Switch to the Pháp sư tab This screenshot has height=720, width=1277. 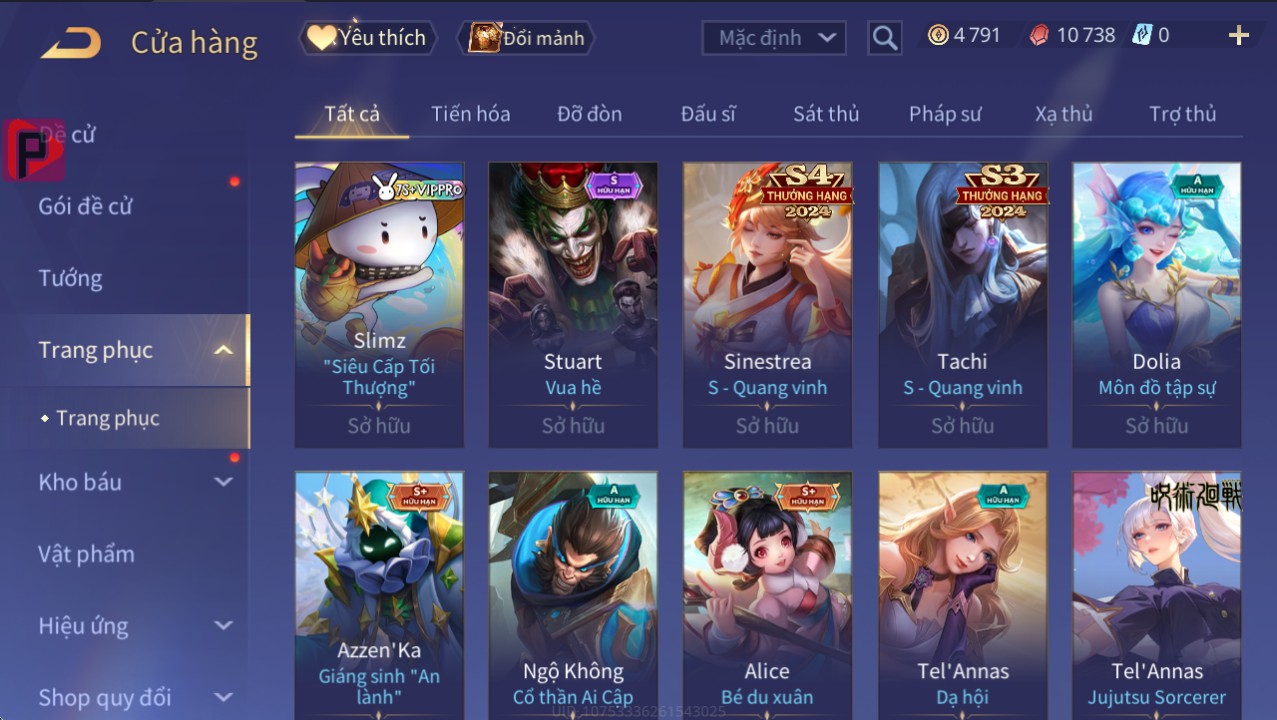click(x=945, y=114)
